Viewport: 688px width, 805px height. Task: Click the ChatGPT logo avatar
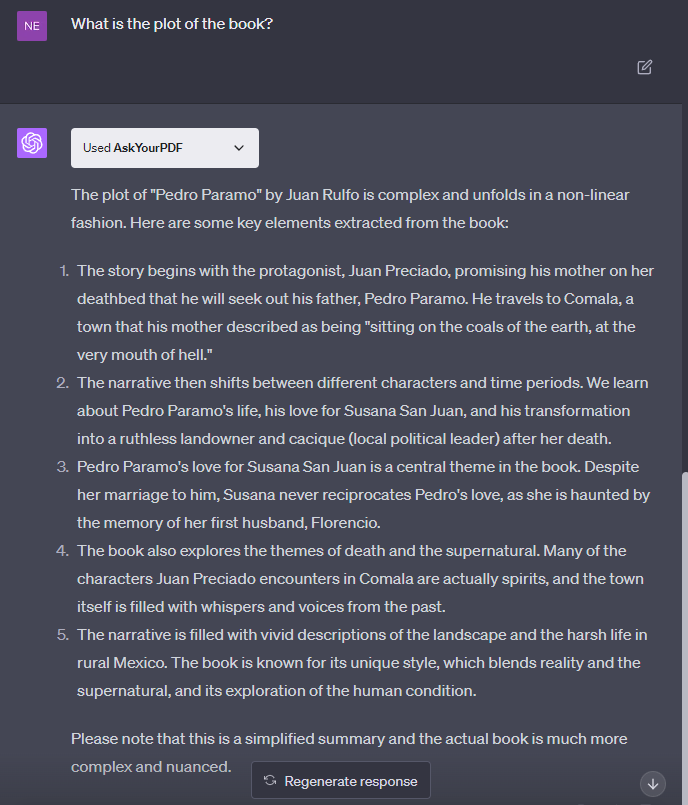32,143
